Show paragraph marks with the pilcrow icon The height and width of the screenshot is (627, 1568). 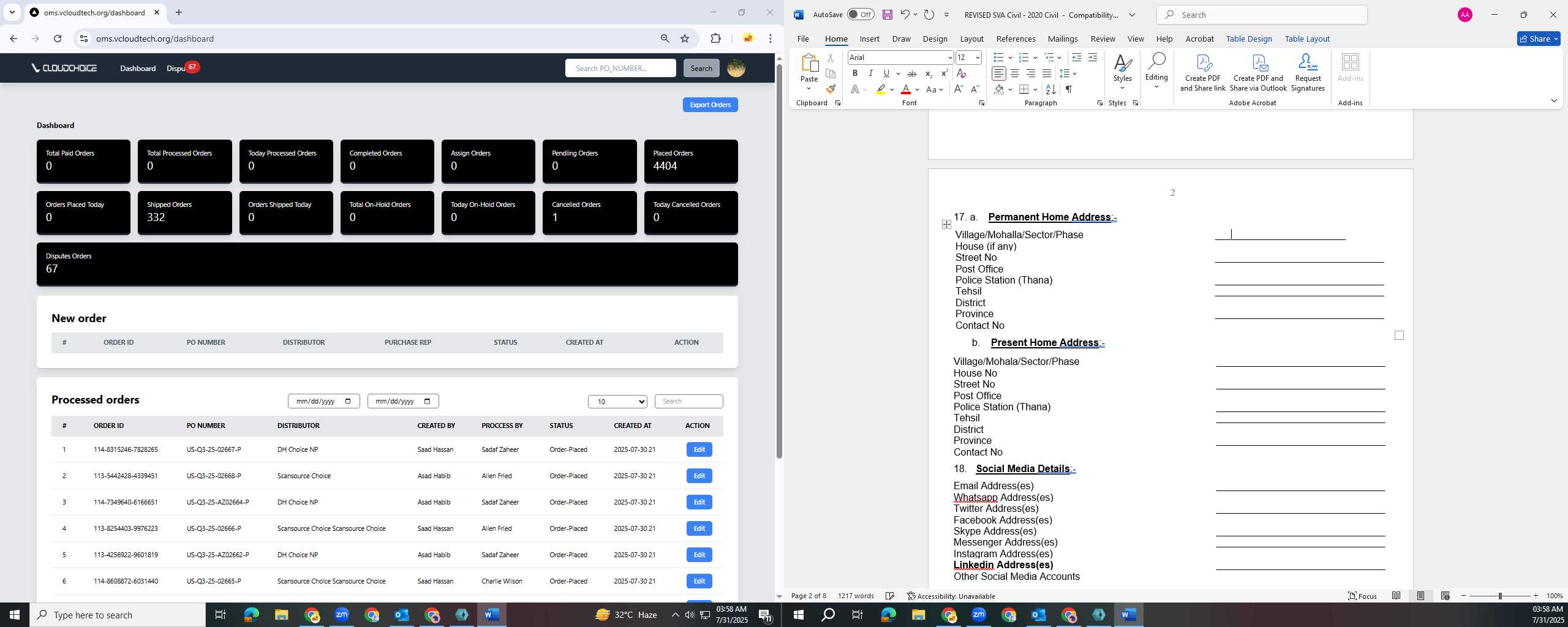coord(1068,89)
